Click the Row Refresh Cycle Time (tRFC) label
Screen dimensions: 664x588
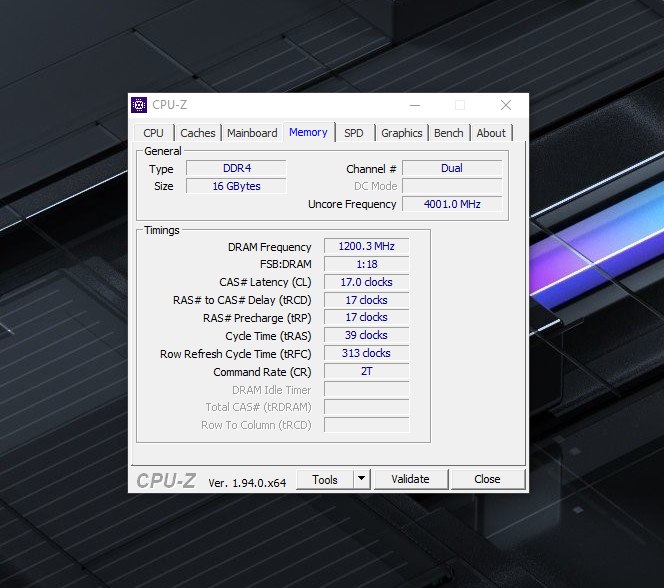click(235, 354)
